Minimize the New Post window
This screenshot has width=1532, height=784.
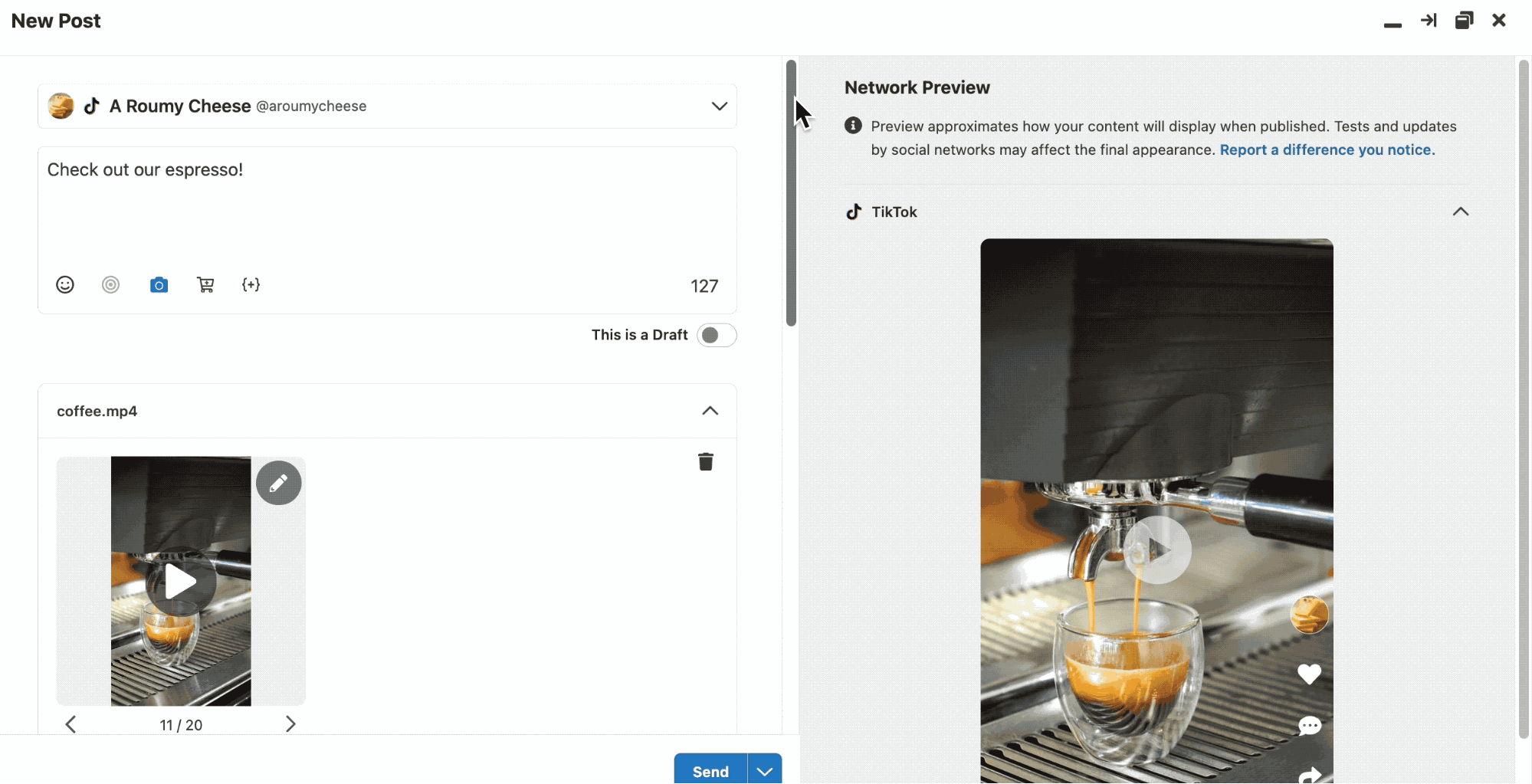click(x=1393, y=25)
